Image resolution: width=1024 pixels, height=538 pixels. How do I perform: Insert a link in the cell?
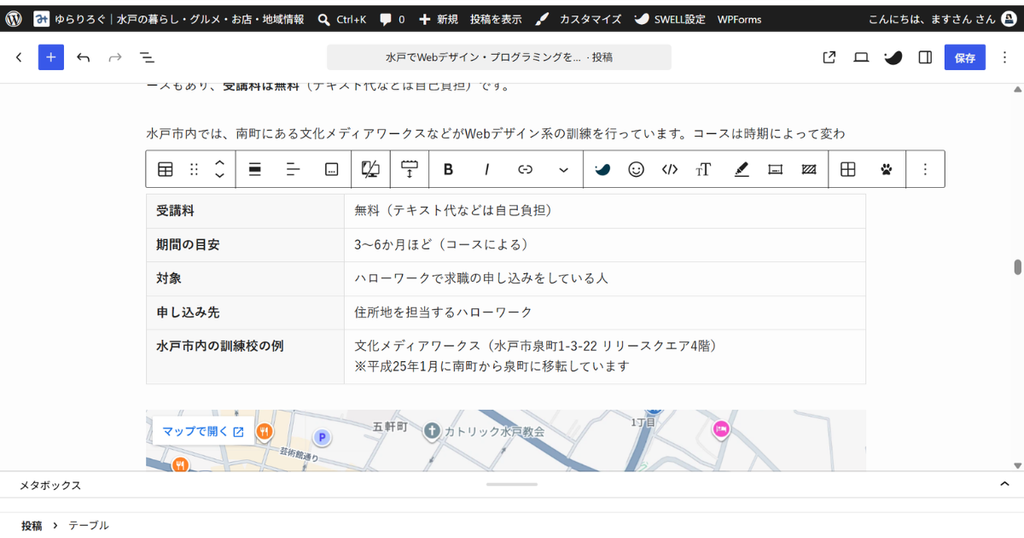coord(525,169)
